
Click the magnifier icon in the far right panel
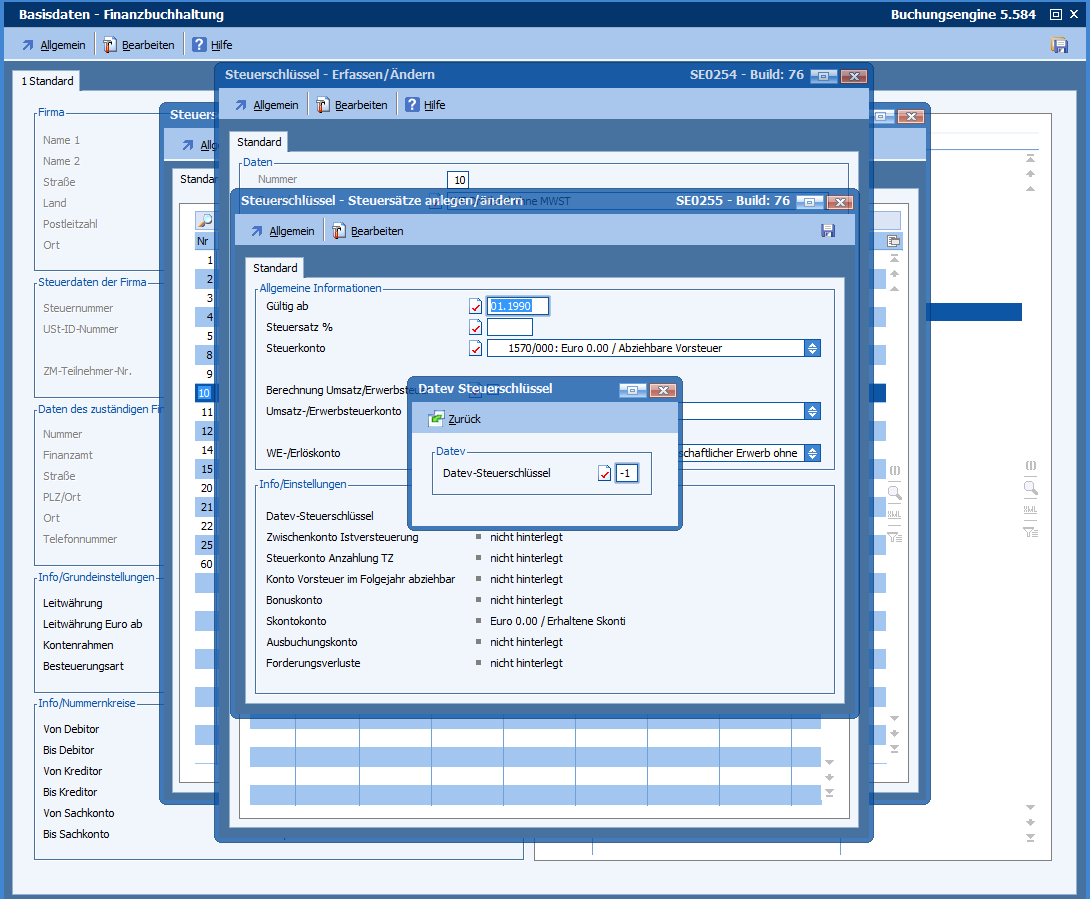[x=1030, y=488]
